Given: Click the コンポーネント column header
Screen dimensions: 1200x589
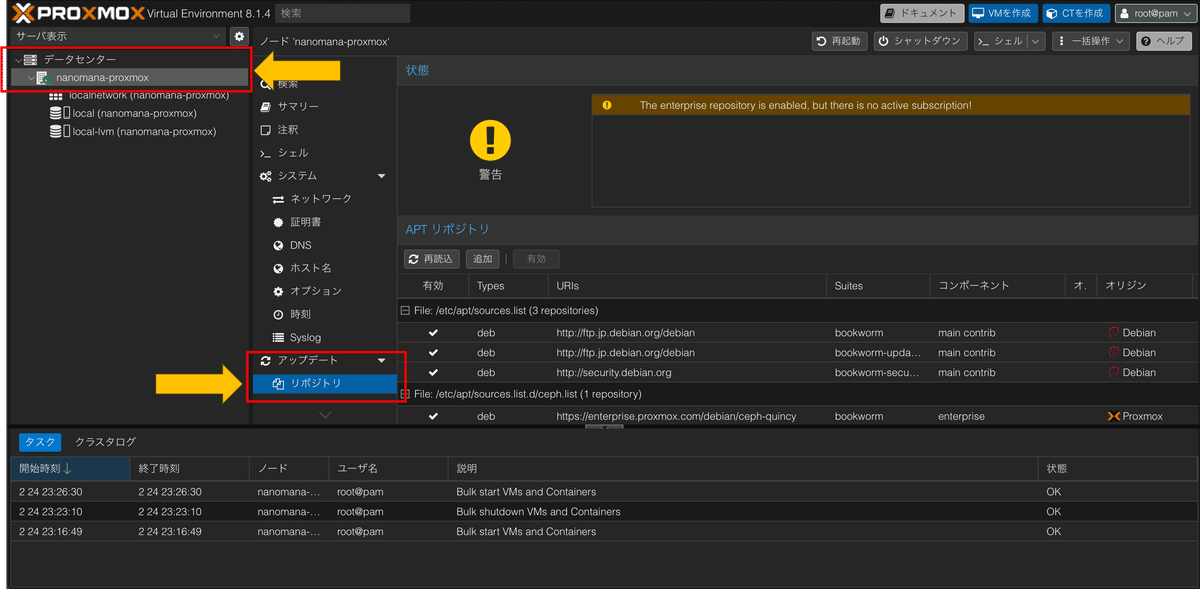Looking at the screenshot, I should 996,286.
